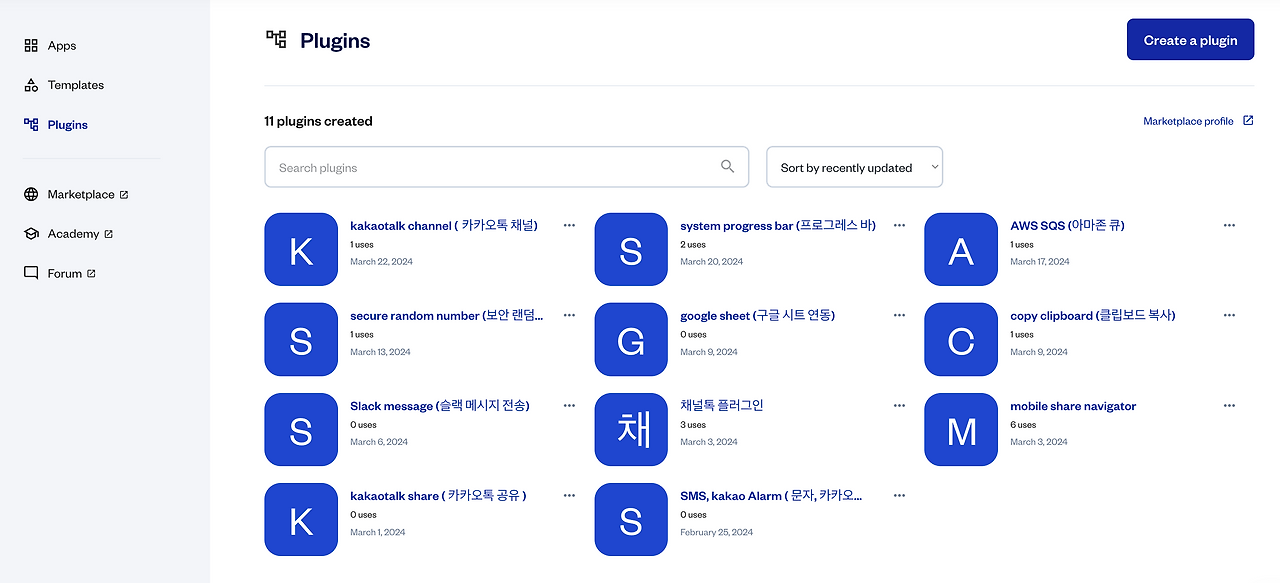Click the magnifier icon in the search bar
The image size is (1280, 583).
[x=727, y=167]
